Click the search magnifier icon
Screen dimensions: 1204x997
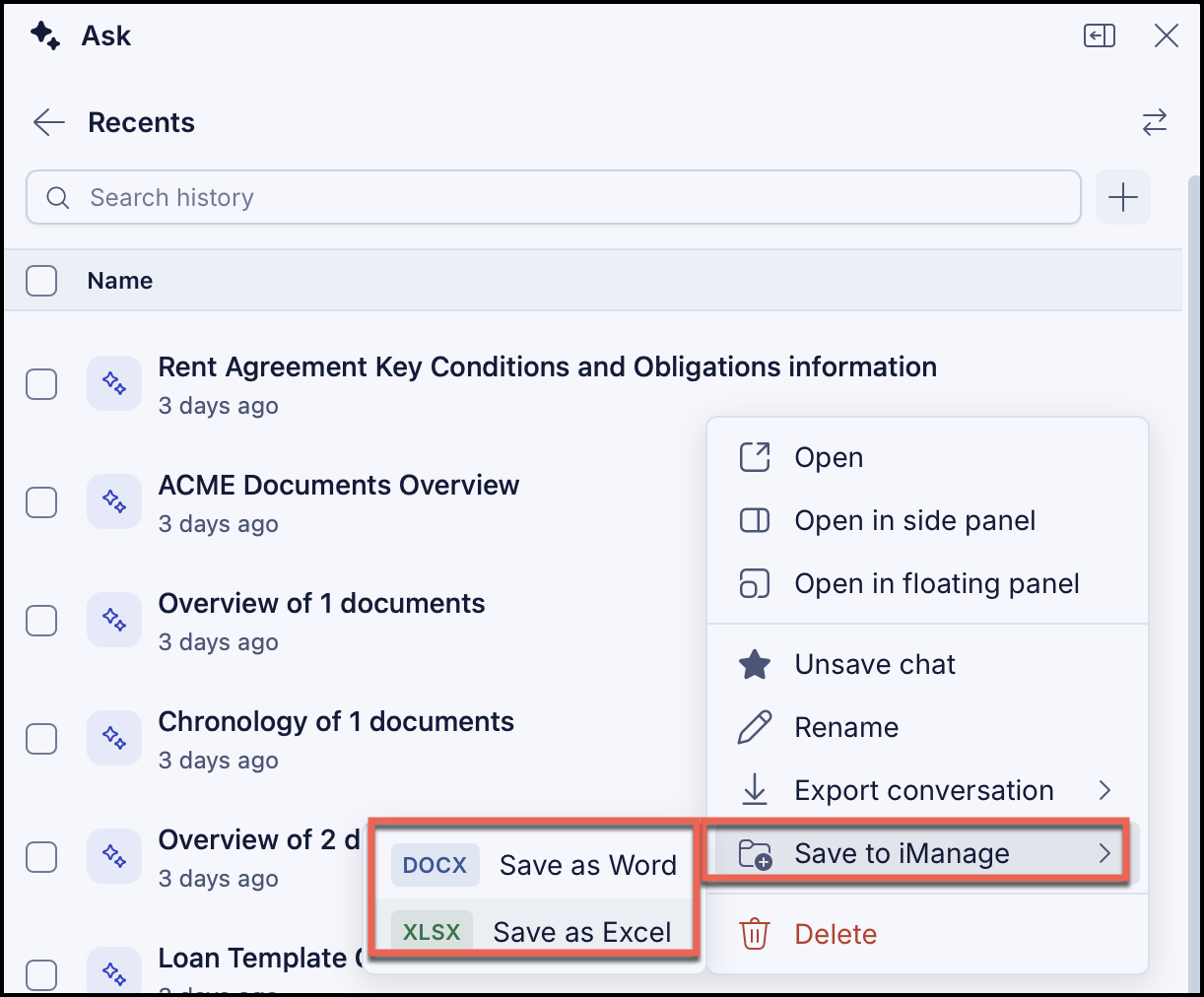click(x=58, y=198)
